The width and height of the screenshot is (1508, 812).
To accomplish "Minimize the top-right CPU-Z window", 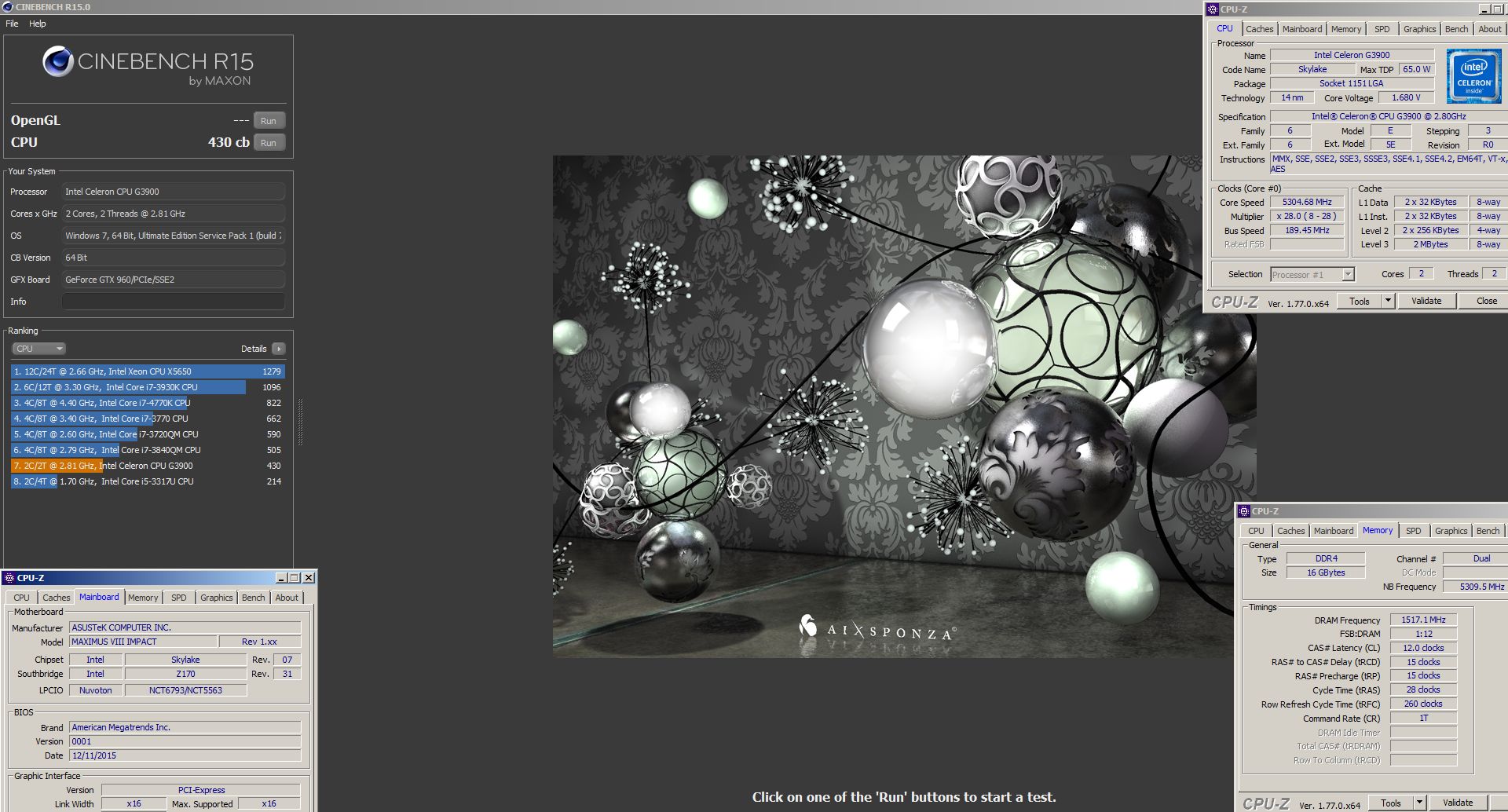I will coord(1484,9).
